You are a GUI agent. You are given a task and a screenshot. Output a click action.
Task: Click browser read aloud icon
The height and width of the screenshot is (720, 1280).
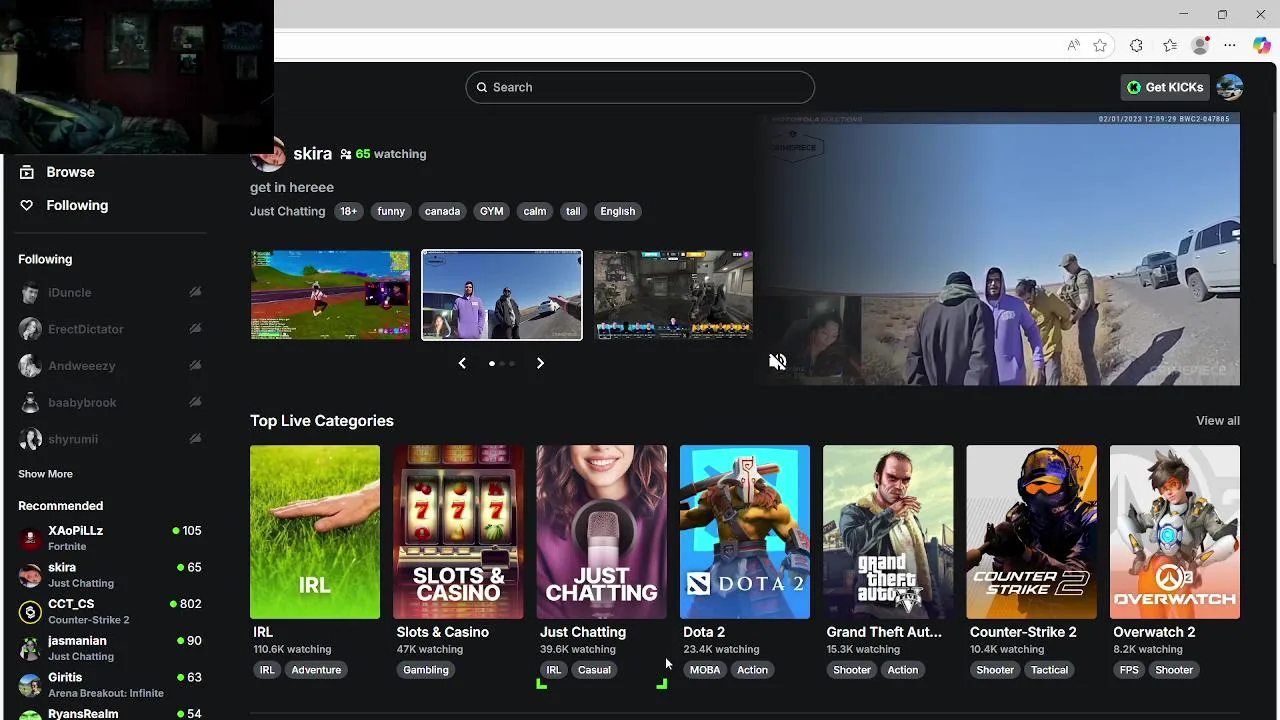pos(1073,45)
